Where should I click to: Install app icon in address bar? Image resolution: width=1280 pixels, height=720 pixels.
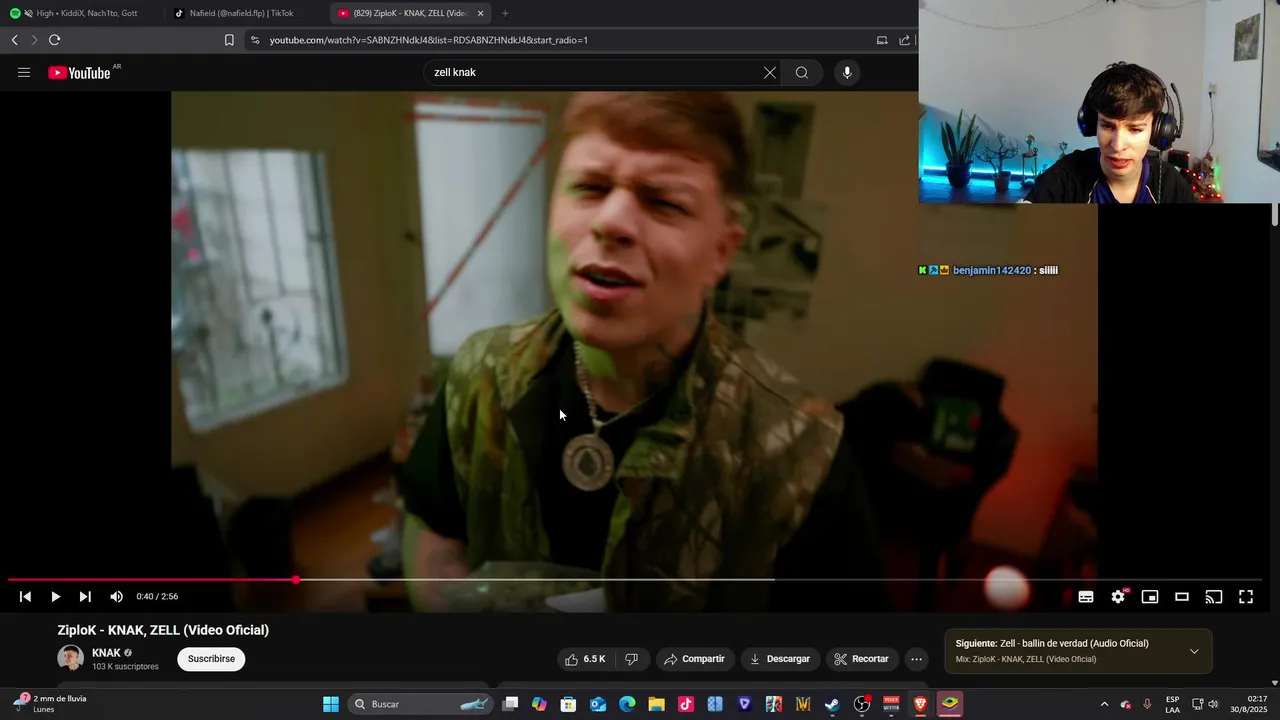[882, 40]
